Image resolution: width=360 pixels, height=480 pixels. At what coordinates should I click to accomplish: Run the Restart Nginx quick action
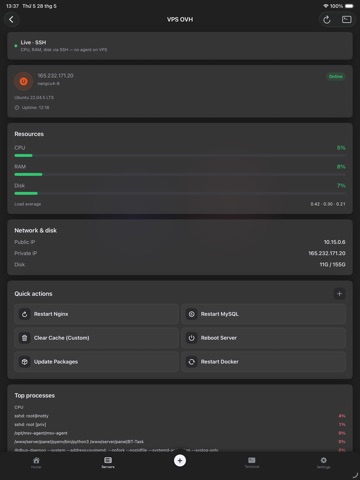click(x=97, y=314)
